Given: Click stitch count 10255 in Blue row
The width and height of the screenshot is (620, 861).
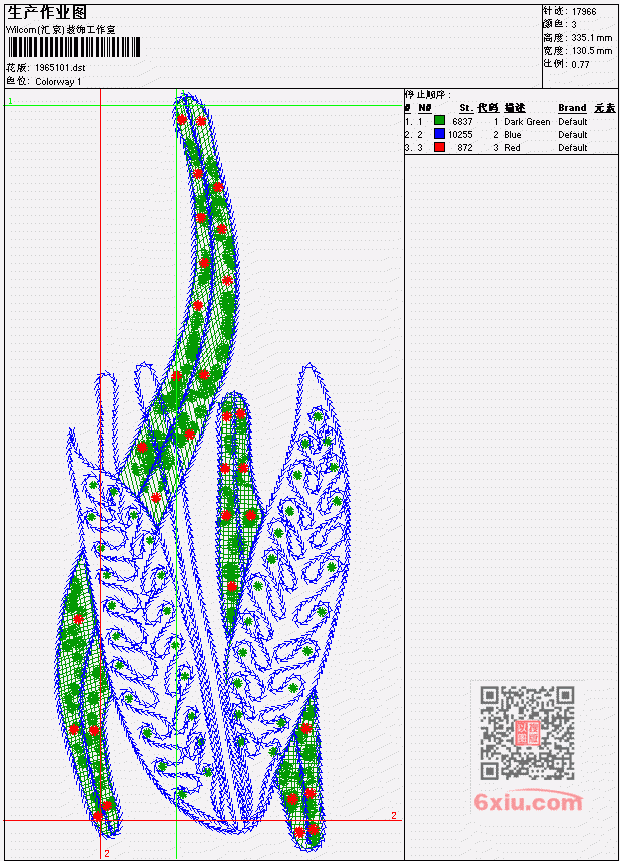Looking at the screenshot, I should 460,135.
